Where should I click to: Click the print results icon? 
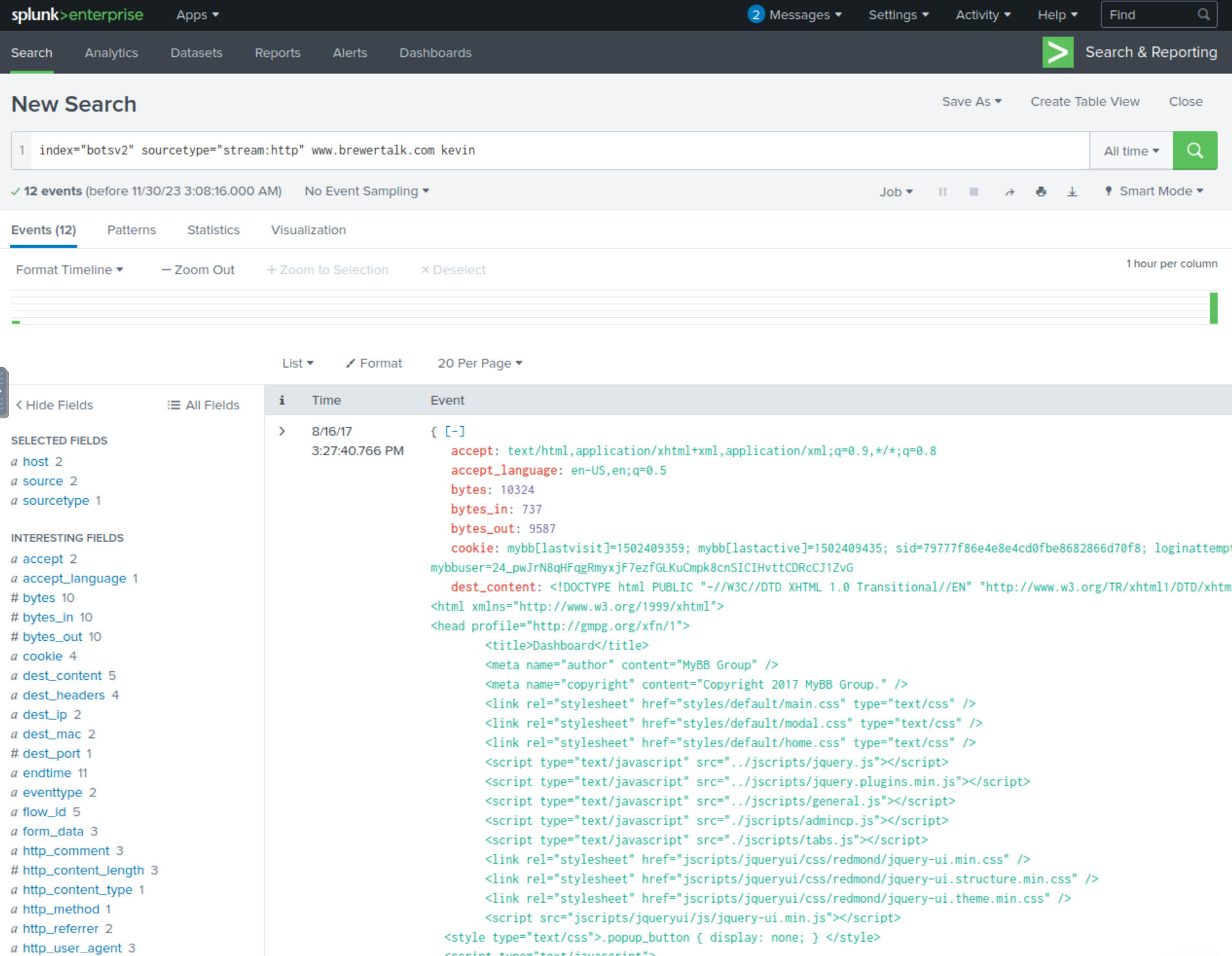click(x=1041, y=191)
